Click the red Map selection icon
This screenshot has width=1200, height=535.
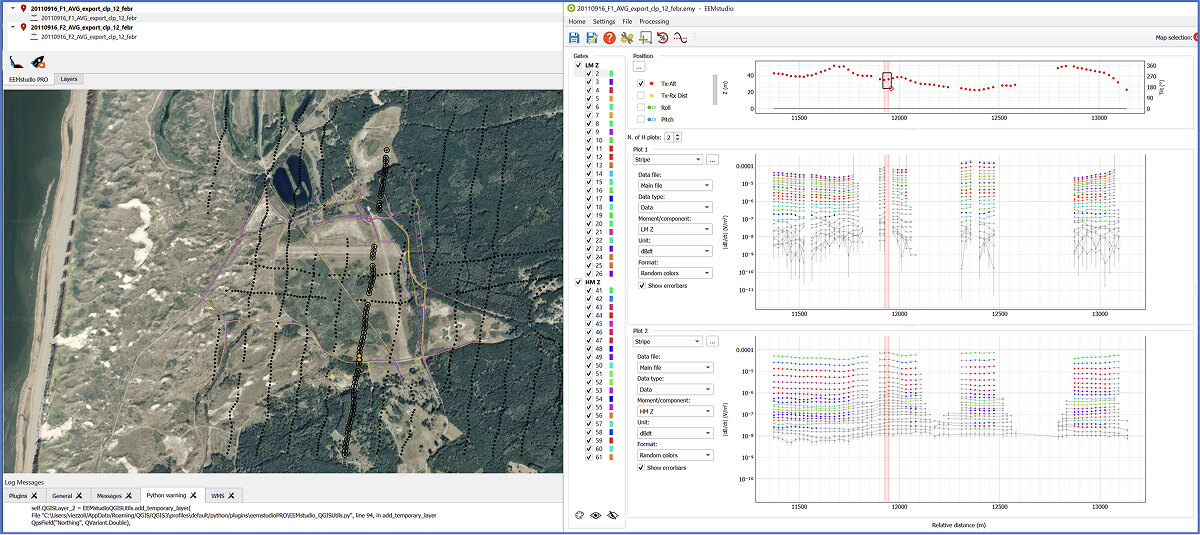[x=1194, y=37]
